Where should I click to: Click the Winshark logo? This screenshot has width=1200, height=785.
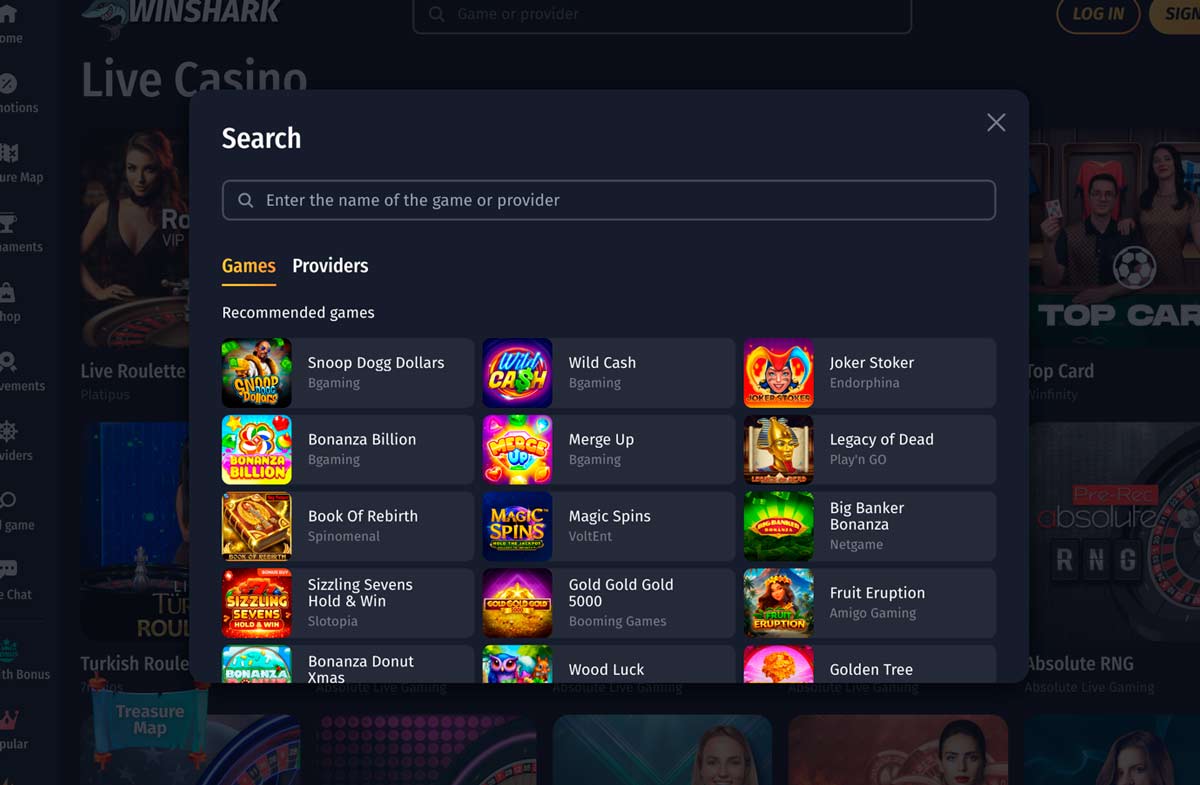pos(181,15)
